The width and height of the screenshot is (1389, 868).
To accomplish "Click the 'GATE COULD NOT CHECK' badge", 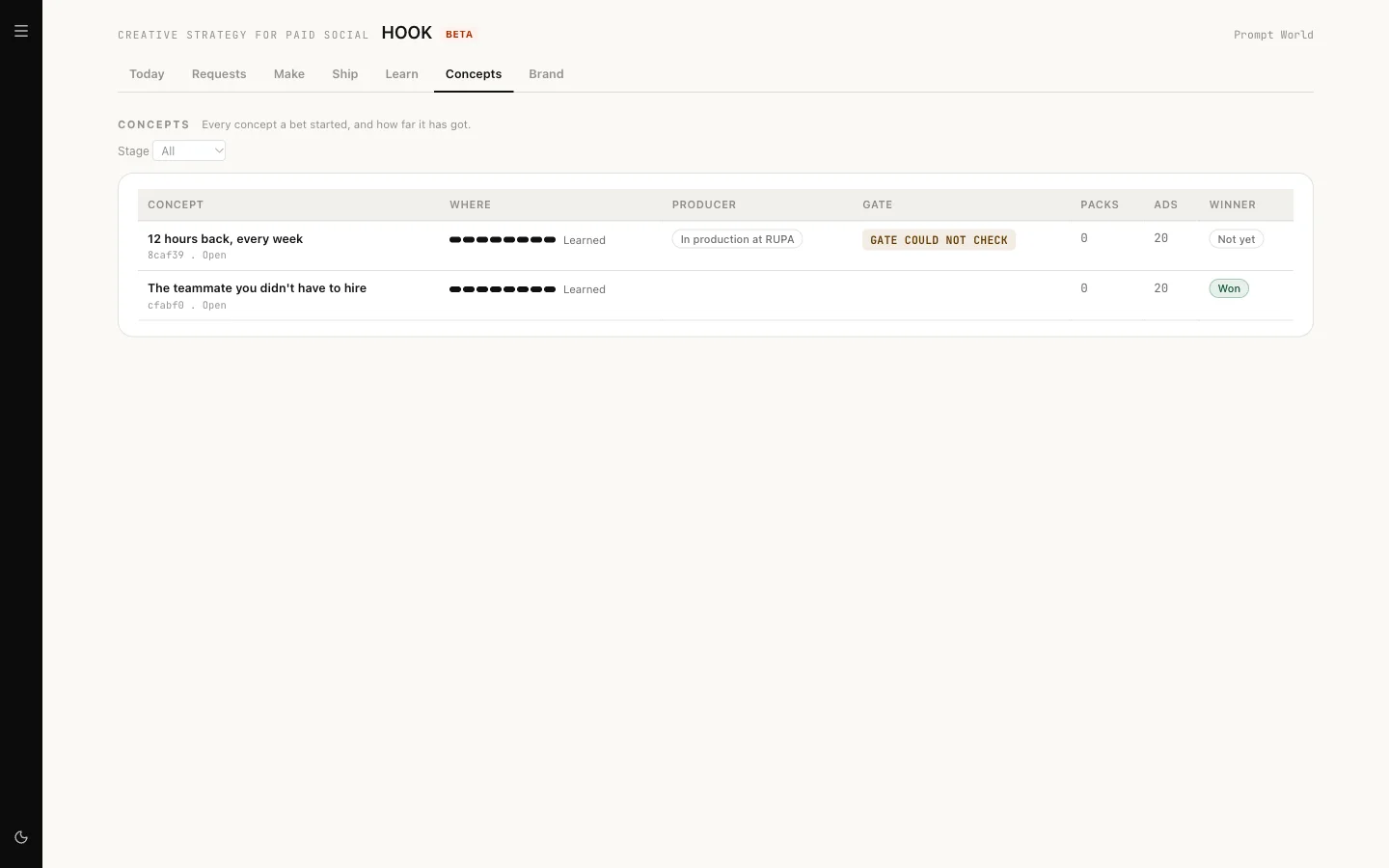I will pos(939,240).
